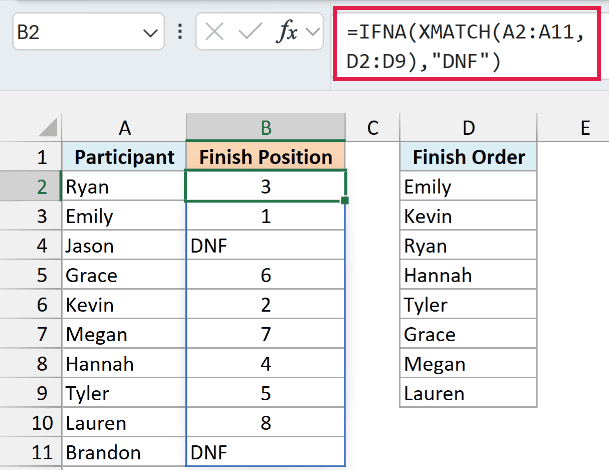Viewport: 609px width, 470px height.
Task: Click the Name Box showing B2
Action: tap(89, 31)
